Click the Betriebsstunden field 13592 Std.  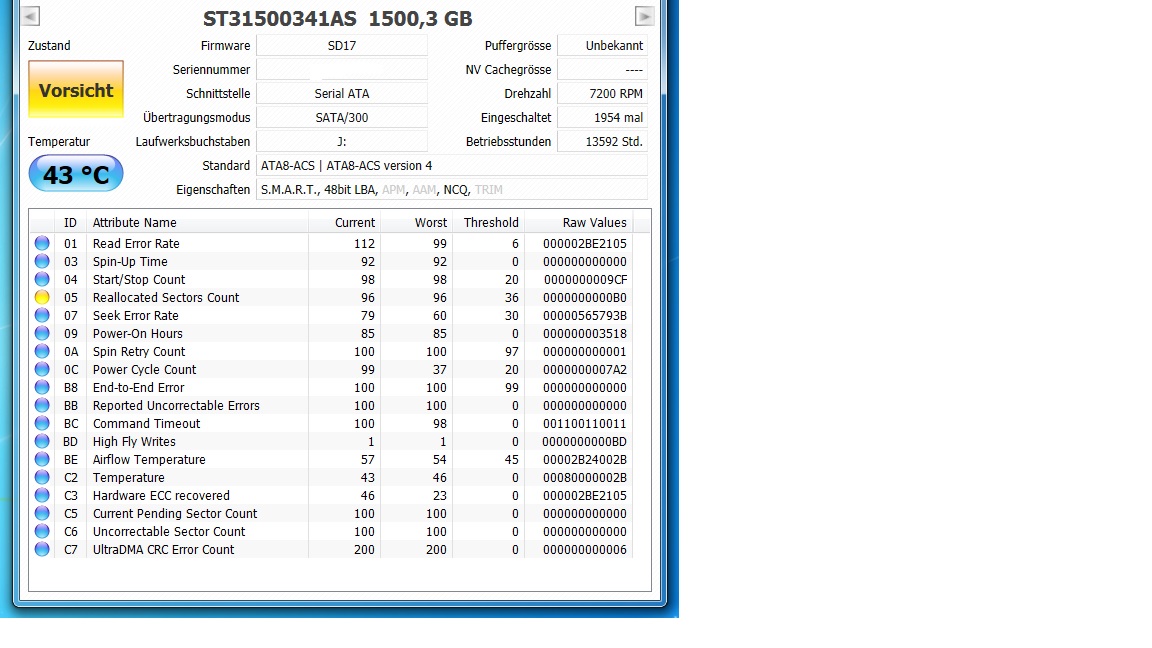(x=602, y=142)
